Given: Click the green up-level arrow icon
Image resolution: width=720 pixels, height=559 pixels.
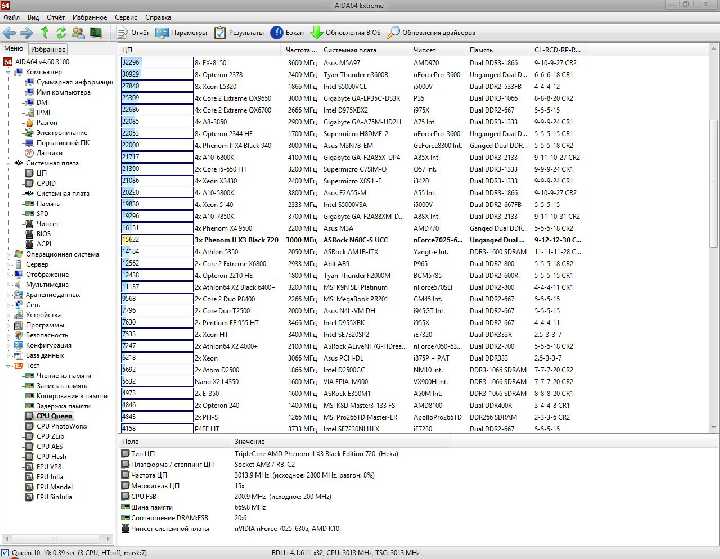Looking at the screenshot, I should (x=45, y=33).
